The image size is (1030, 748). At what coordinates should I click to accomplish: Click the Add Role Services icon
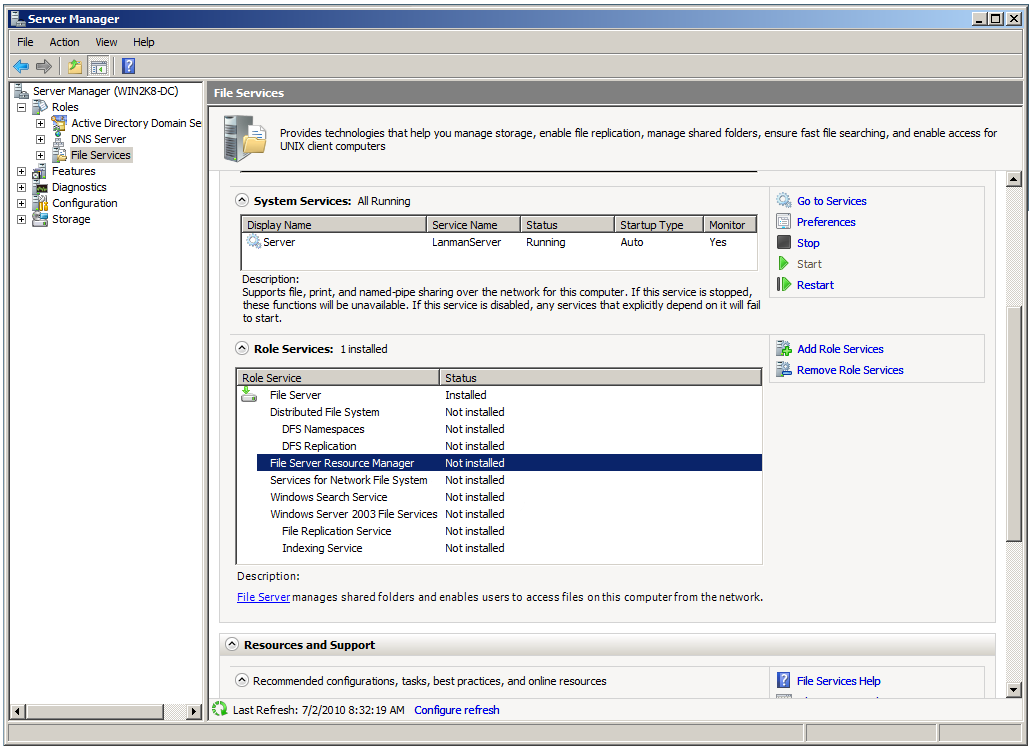(x=784, y=348)
